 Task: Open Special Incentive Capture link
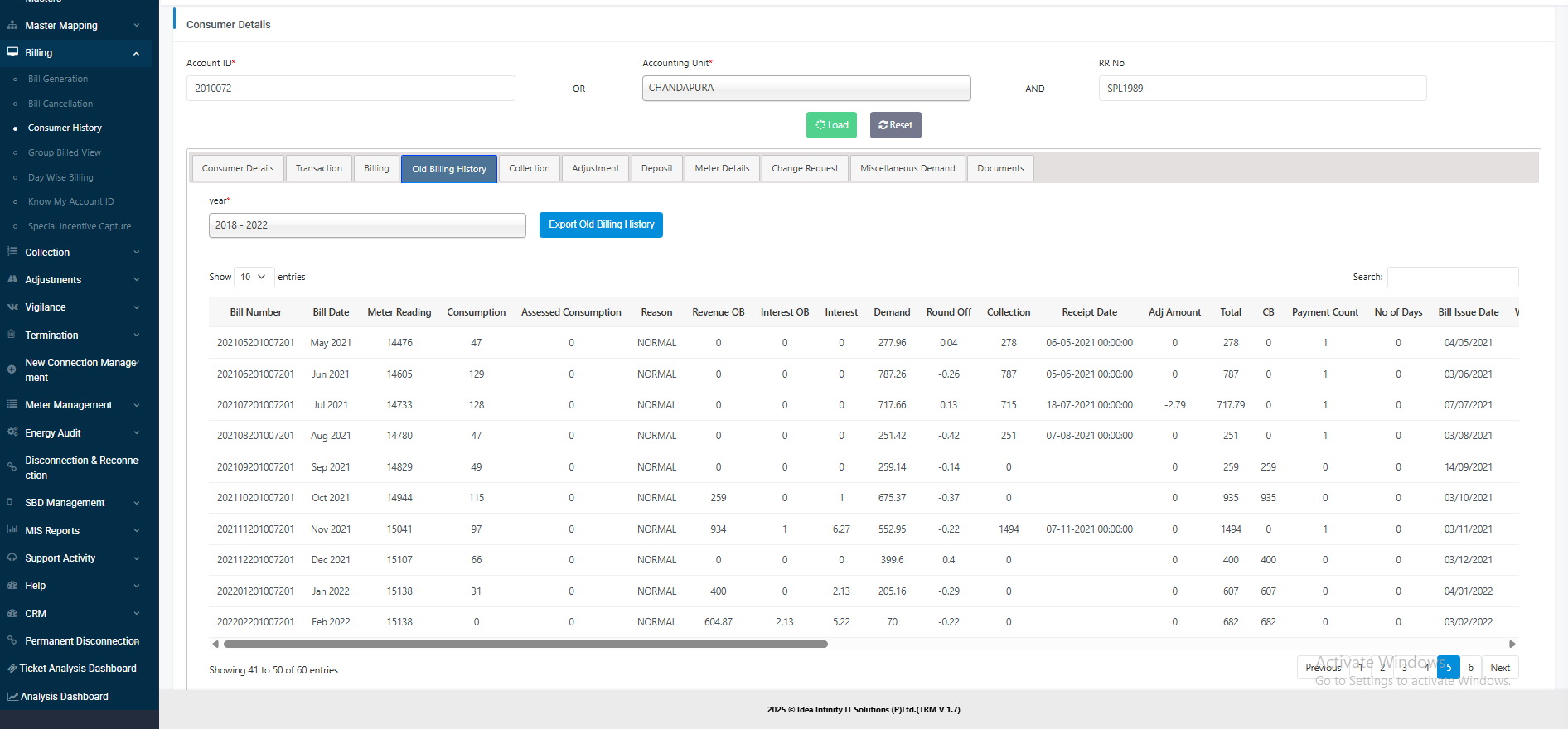point(80,226)
